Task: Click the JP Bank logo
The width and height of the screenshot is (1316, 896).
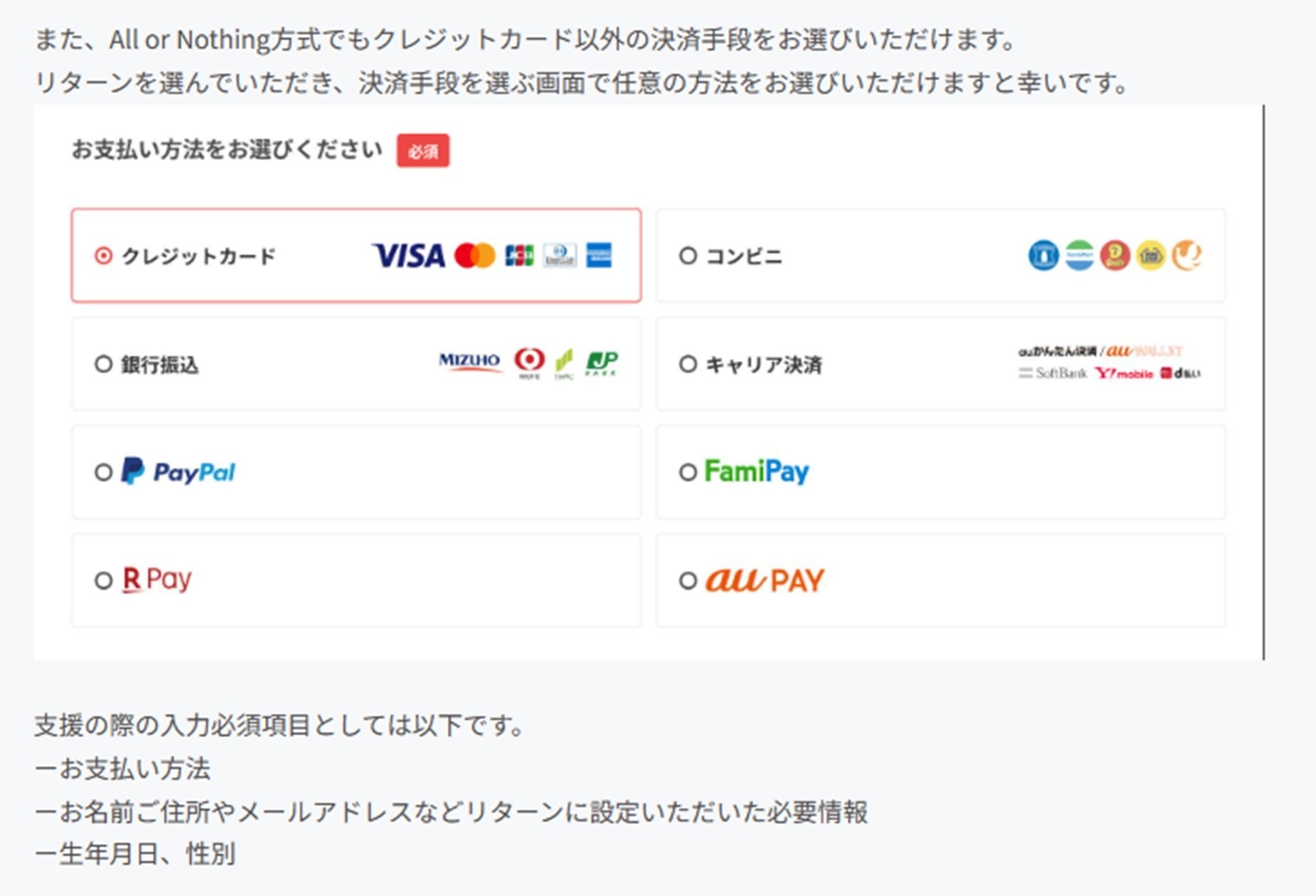Action: click(x=602, y=363)
